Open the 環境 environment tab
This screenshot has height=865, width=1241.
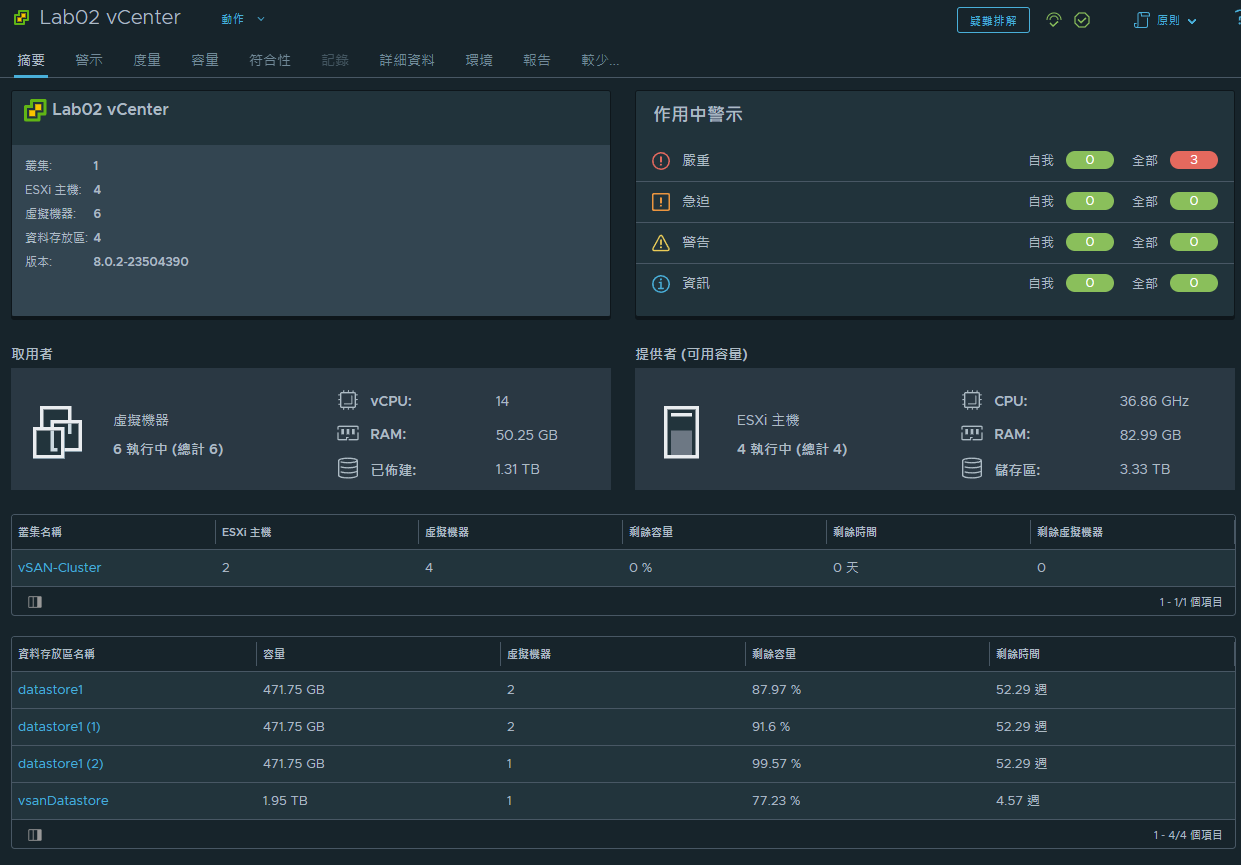[x=479, y=60]
